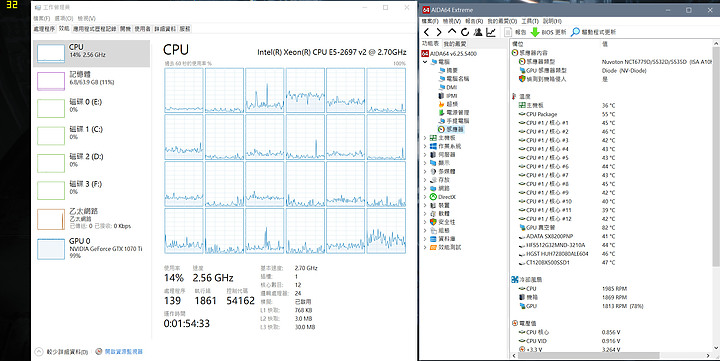Open Task Manager 選項(O) menu
The width and height of the screenshot is (720, 361).
pyautogui.click(x=64, y=18)
